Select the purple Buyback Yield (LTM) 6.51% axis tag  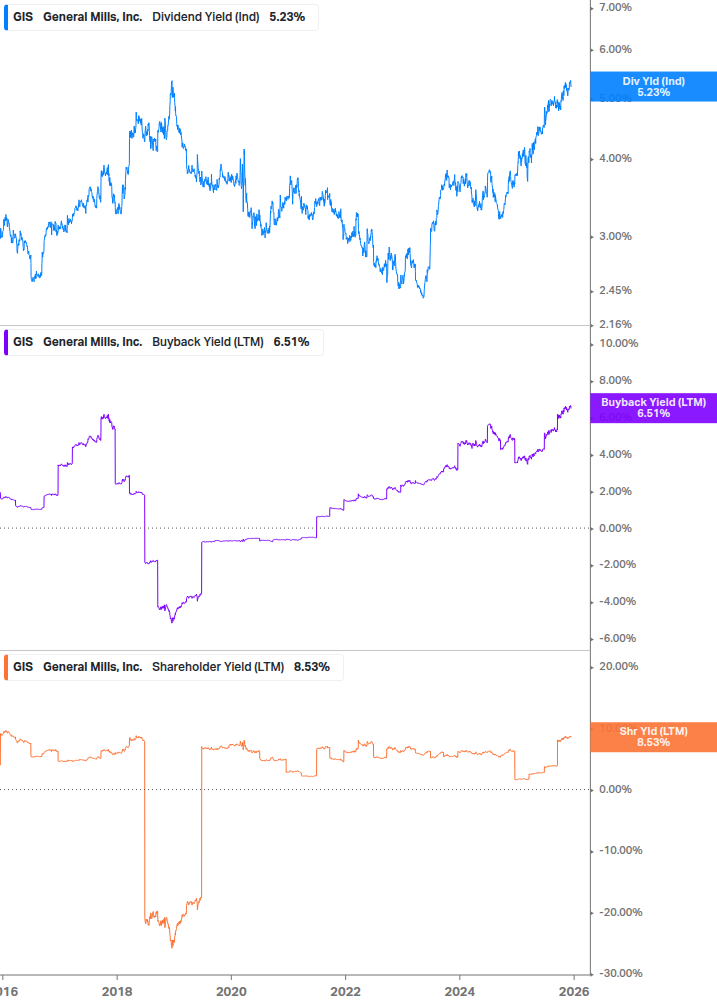653,408
